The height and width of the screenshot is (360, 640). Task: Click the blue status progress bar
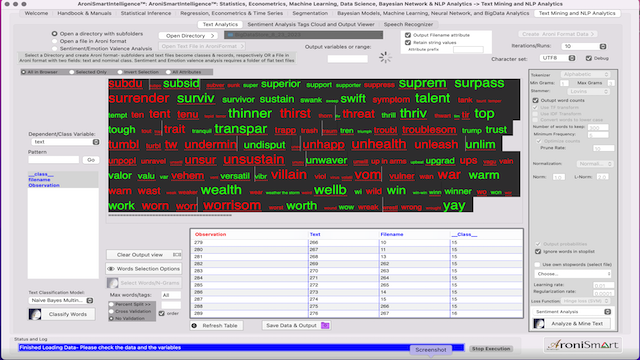tap(241, 348)
